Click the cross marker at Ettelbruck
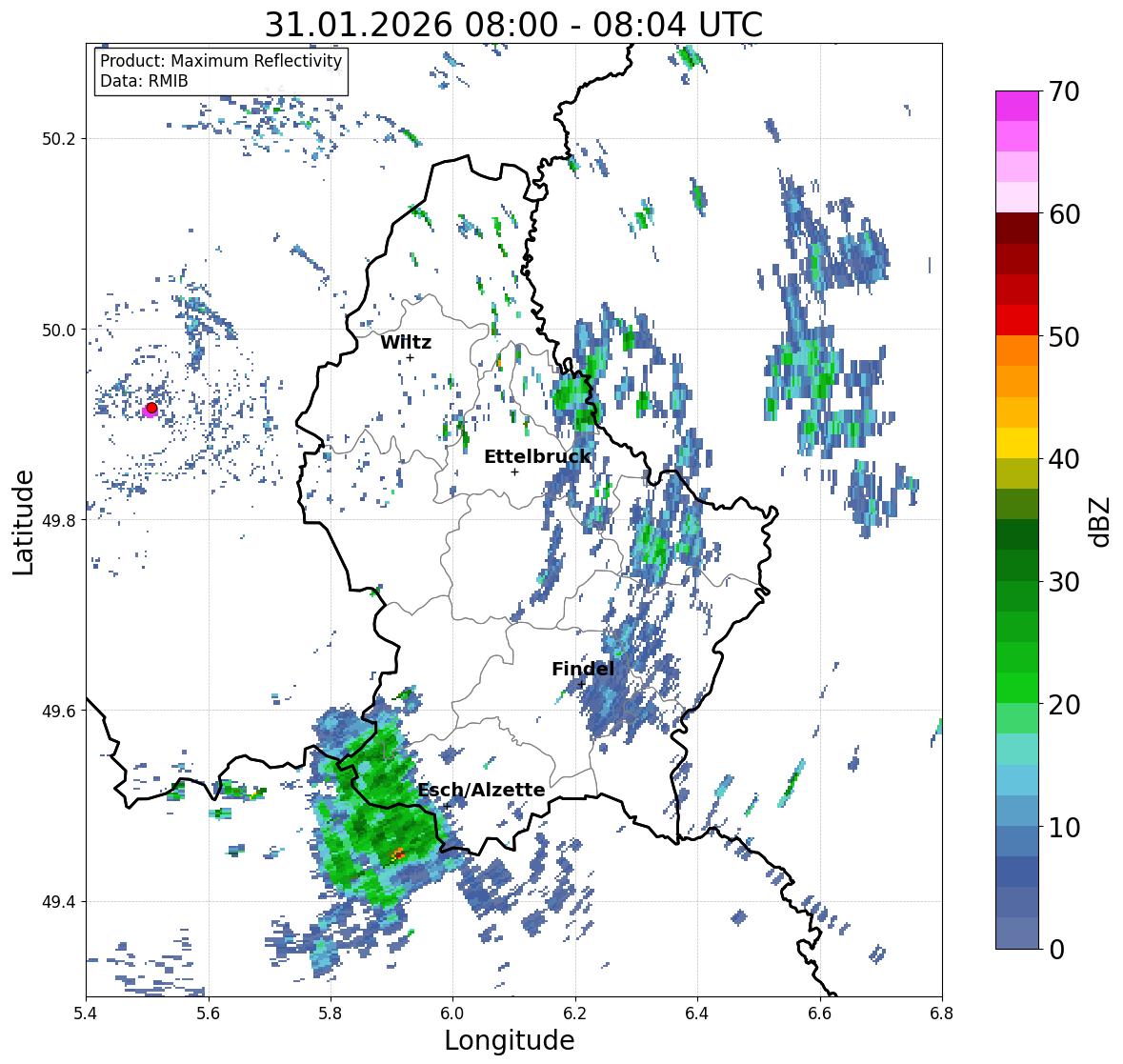Screen dimensions: 1123x1064 point(514,472)
